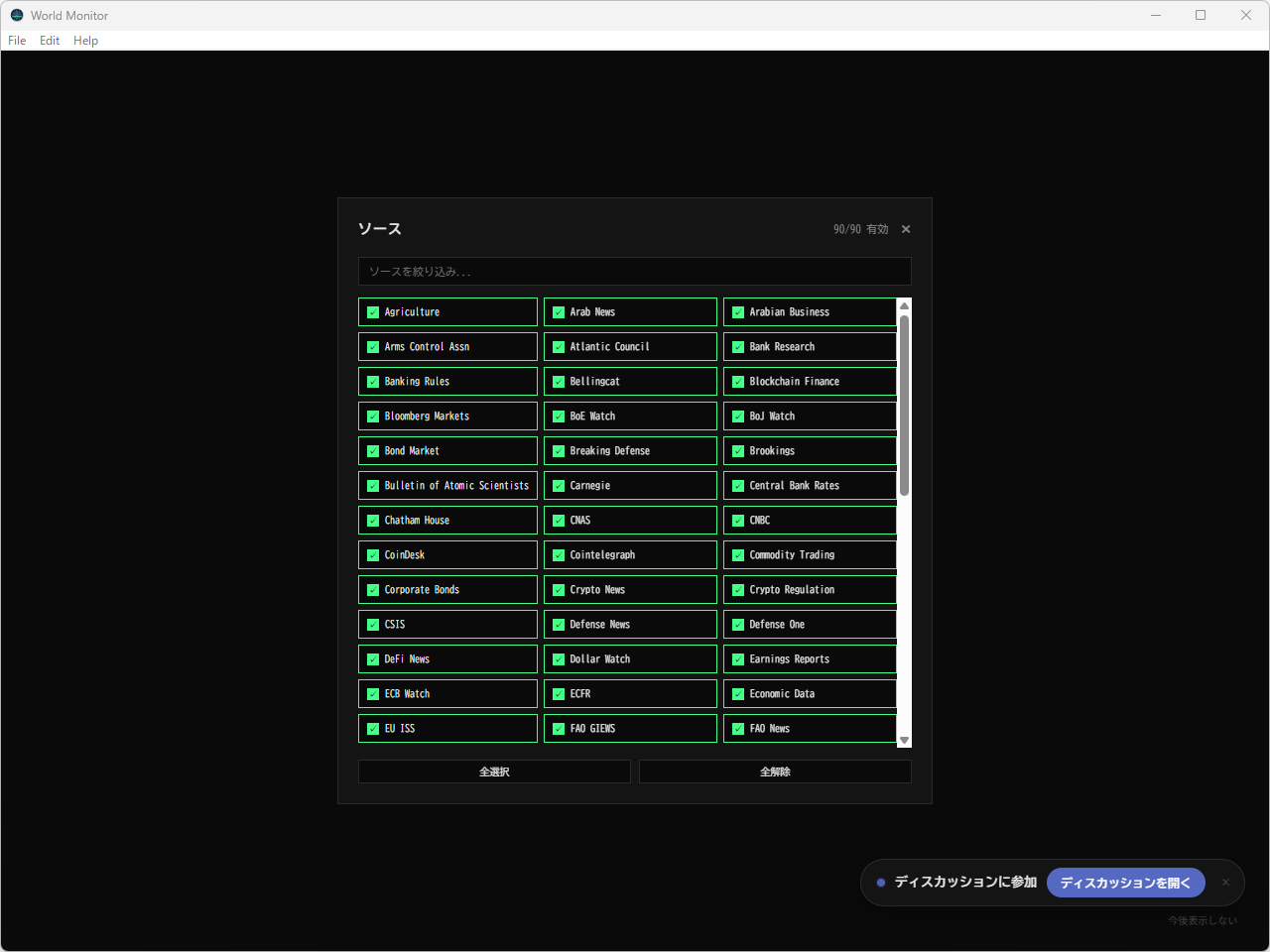
Task: Click the 90/90 有効 count label
Action: (x=861, y=229)
